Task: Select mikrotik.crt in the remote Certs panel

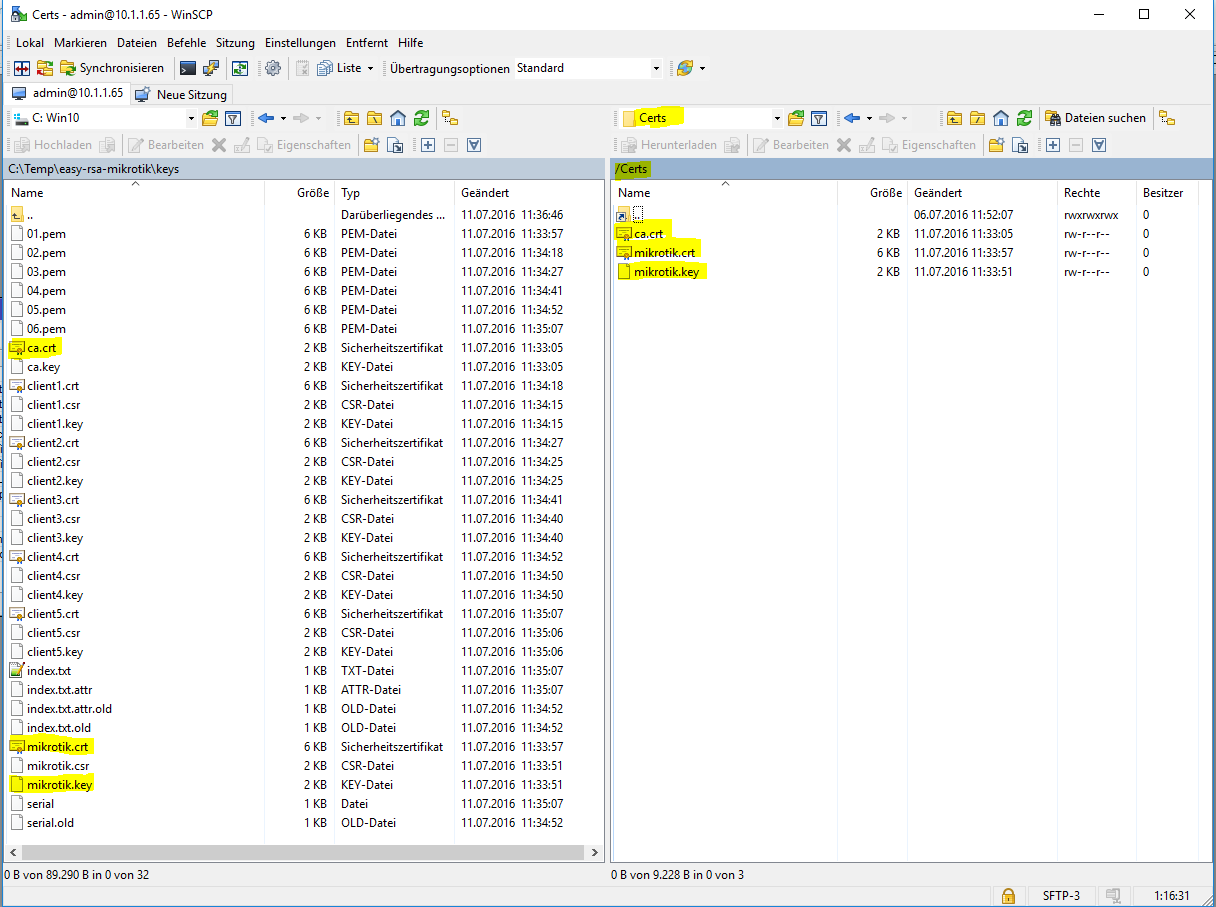Action: [664, 253]
